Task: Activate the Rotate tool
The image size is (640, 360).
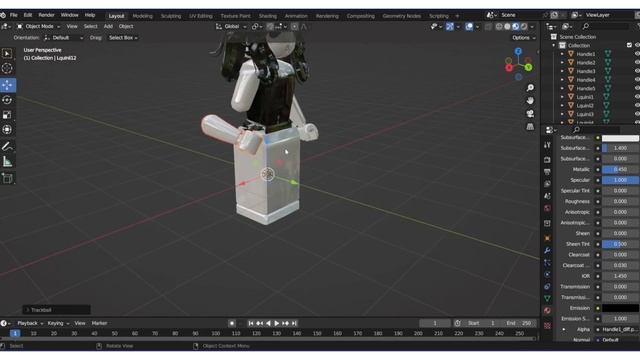Action: 7,100
